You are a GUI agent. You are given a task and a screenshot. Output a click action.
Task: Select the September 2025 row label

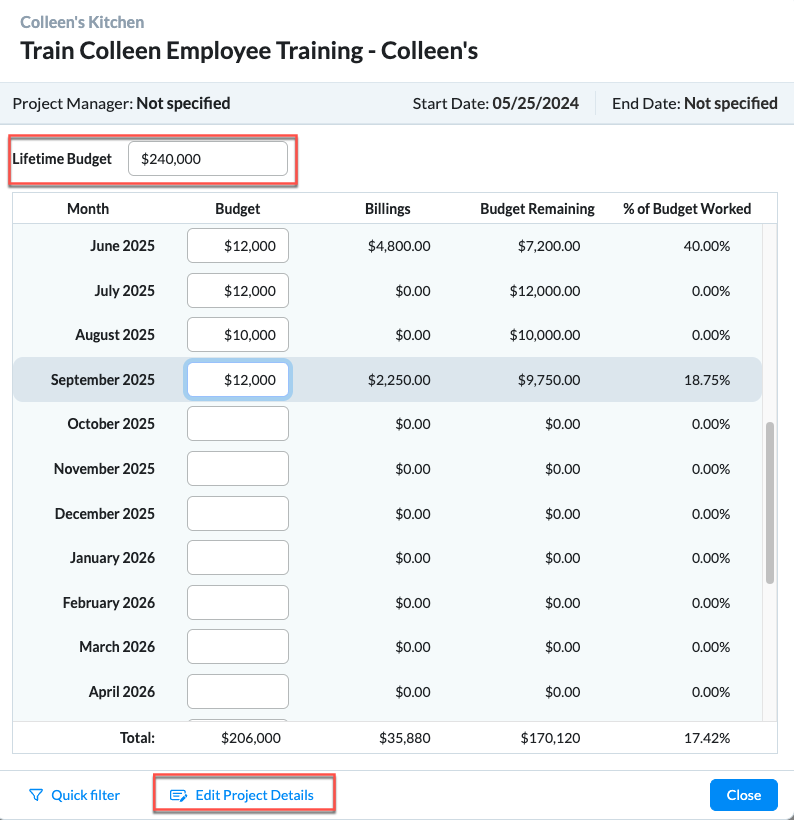tap(103, 380)
